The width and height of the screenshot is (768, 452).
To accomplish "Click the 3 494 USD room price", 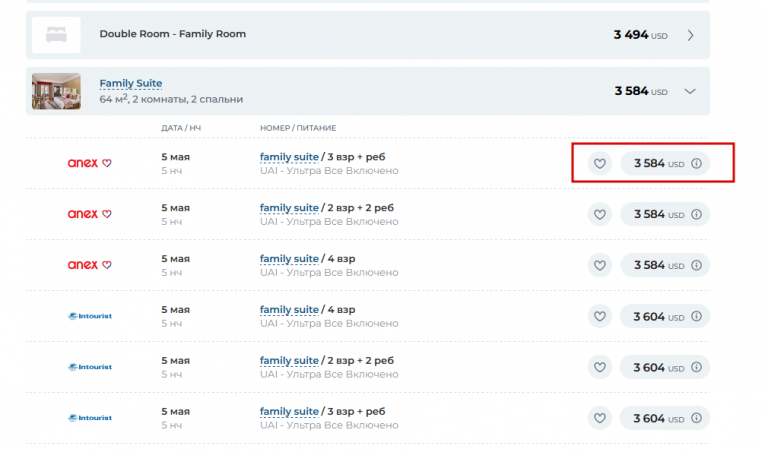I will 641,35.
